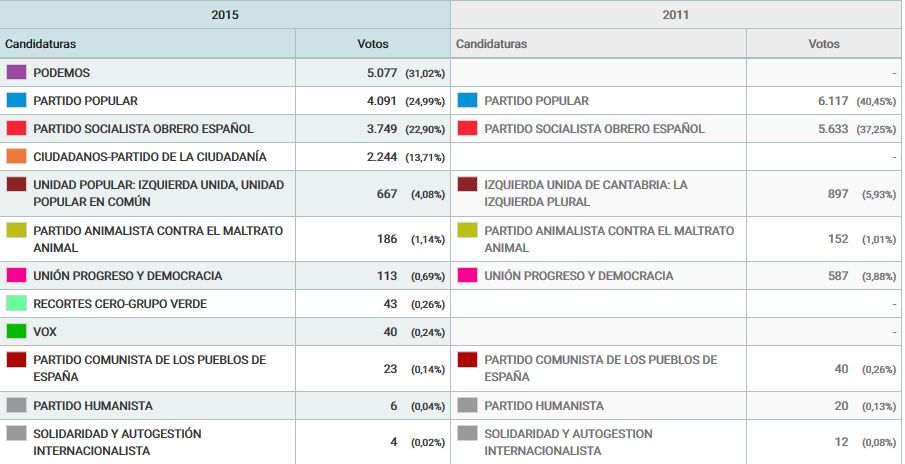Click Ciudadanos-Partido de la Ciudadanía name

[150, 157]
